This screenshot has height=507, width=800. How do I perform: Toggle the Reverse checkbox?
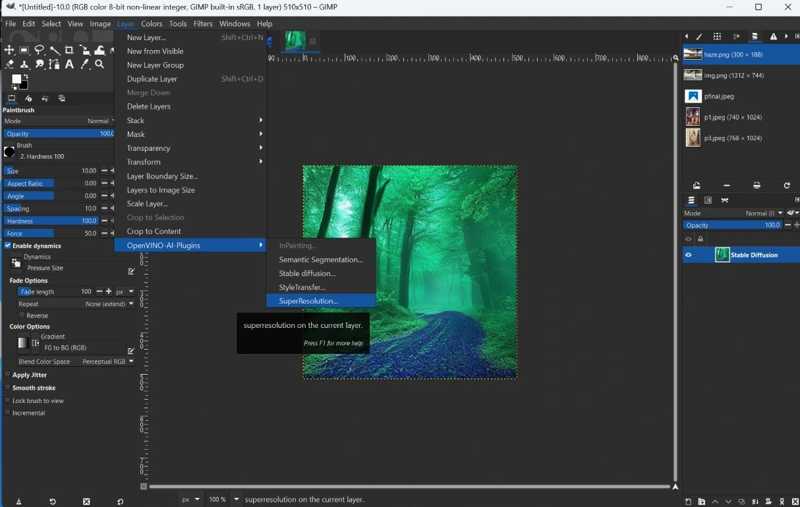pos(21,316)
